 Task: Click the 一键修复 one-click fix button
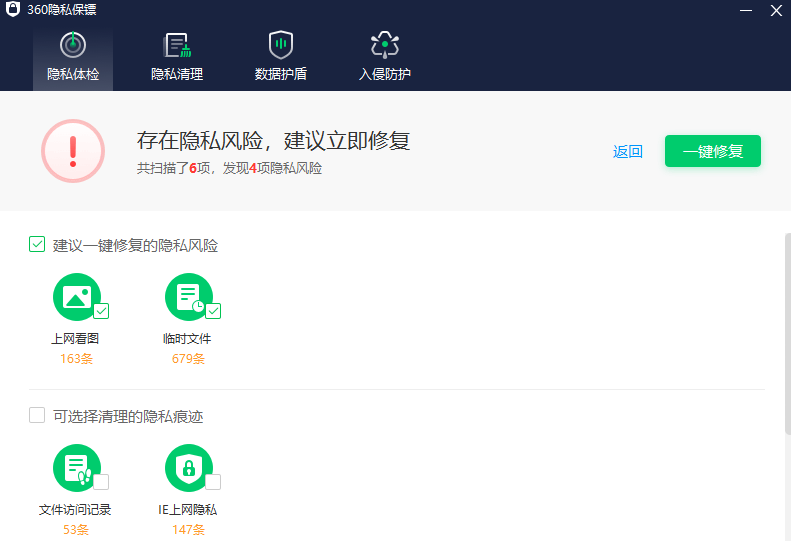[713, 151]
